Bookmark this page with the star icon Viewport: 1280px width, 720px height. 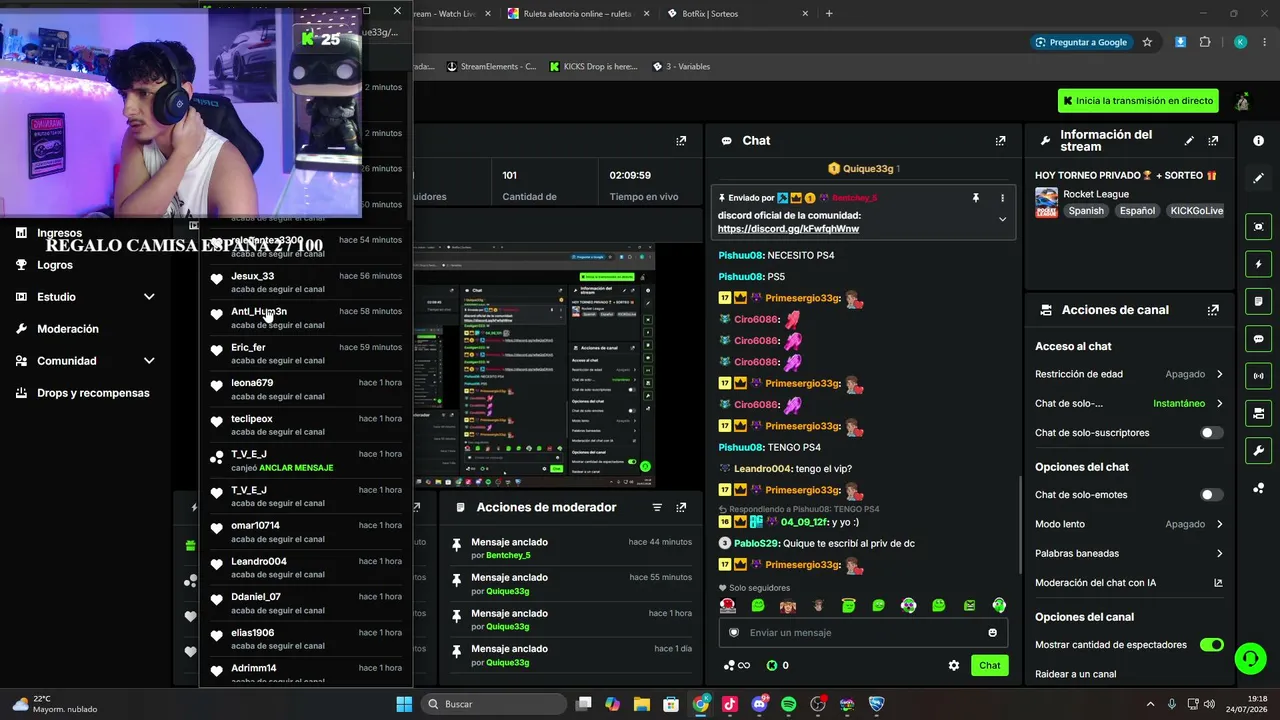(x=1147, y=42)
